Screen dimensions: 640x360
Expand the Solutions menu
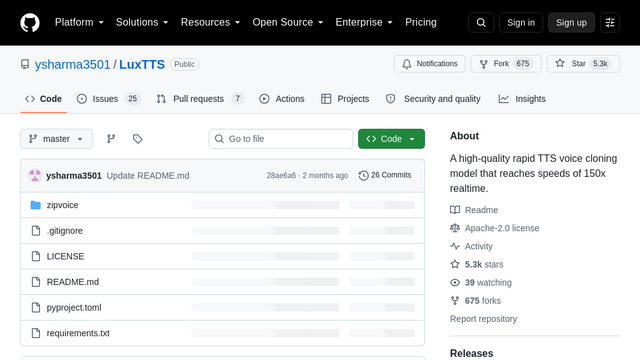(x=142, y=22)
